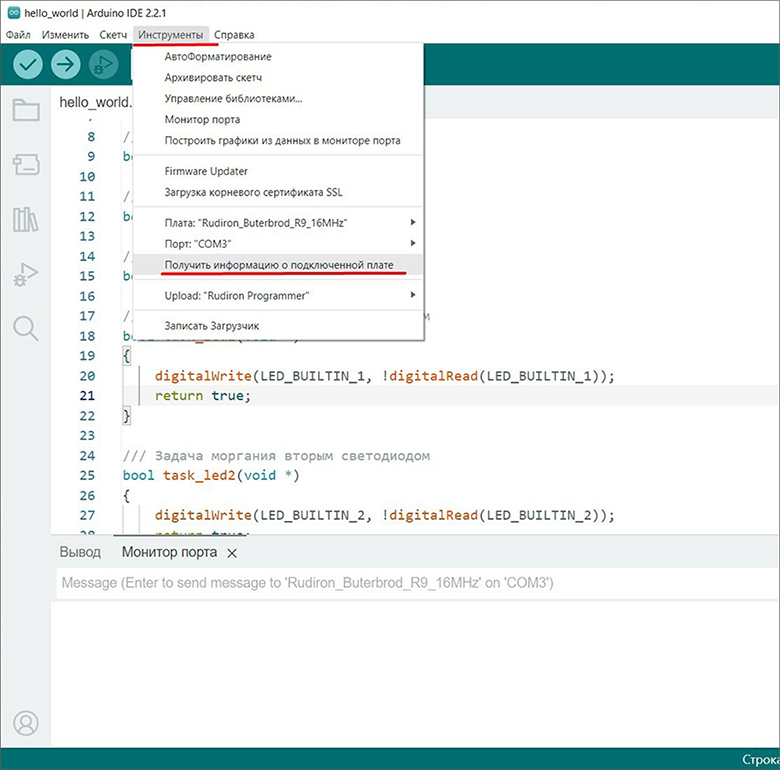Click digitalWrite call on line 27
The width and height of the screenshot is (780, 770).
[x=203, y=515]
